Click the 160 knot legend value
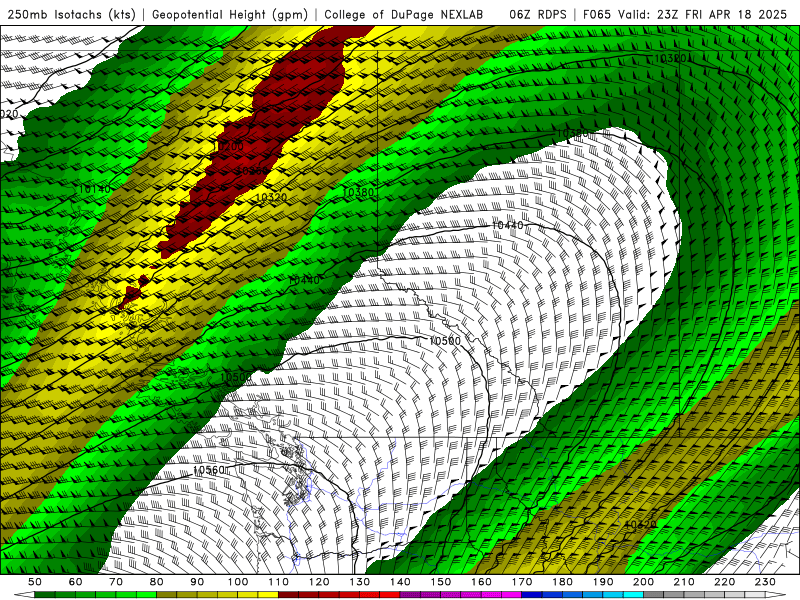 click(x=481, y=582)
